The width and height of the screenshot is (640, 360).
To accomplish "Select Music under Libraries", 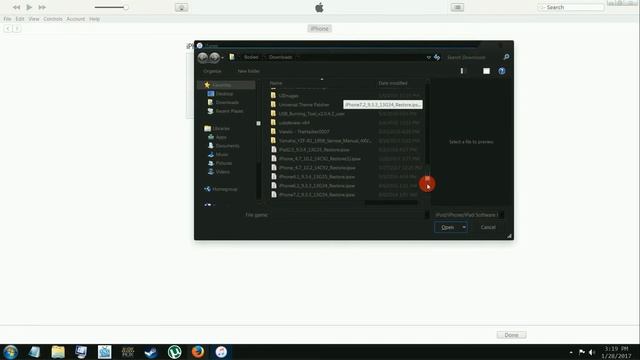I will tap(222, 154).
